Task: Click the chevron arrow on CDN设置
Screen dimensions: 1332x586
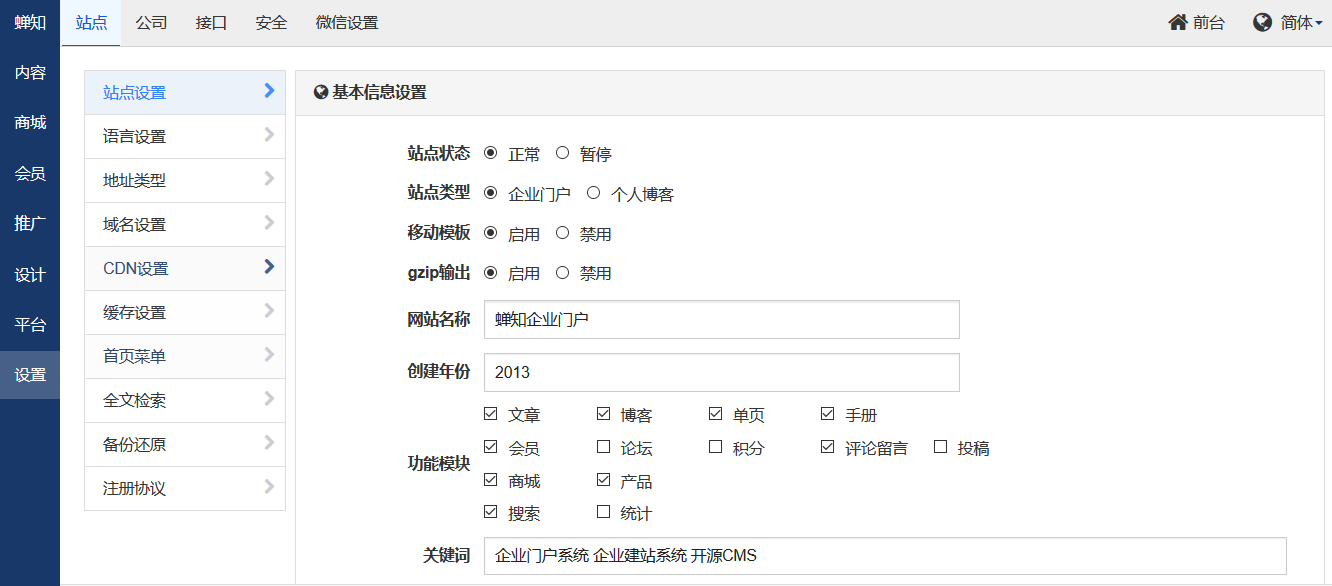Action: 269,267
